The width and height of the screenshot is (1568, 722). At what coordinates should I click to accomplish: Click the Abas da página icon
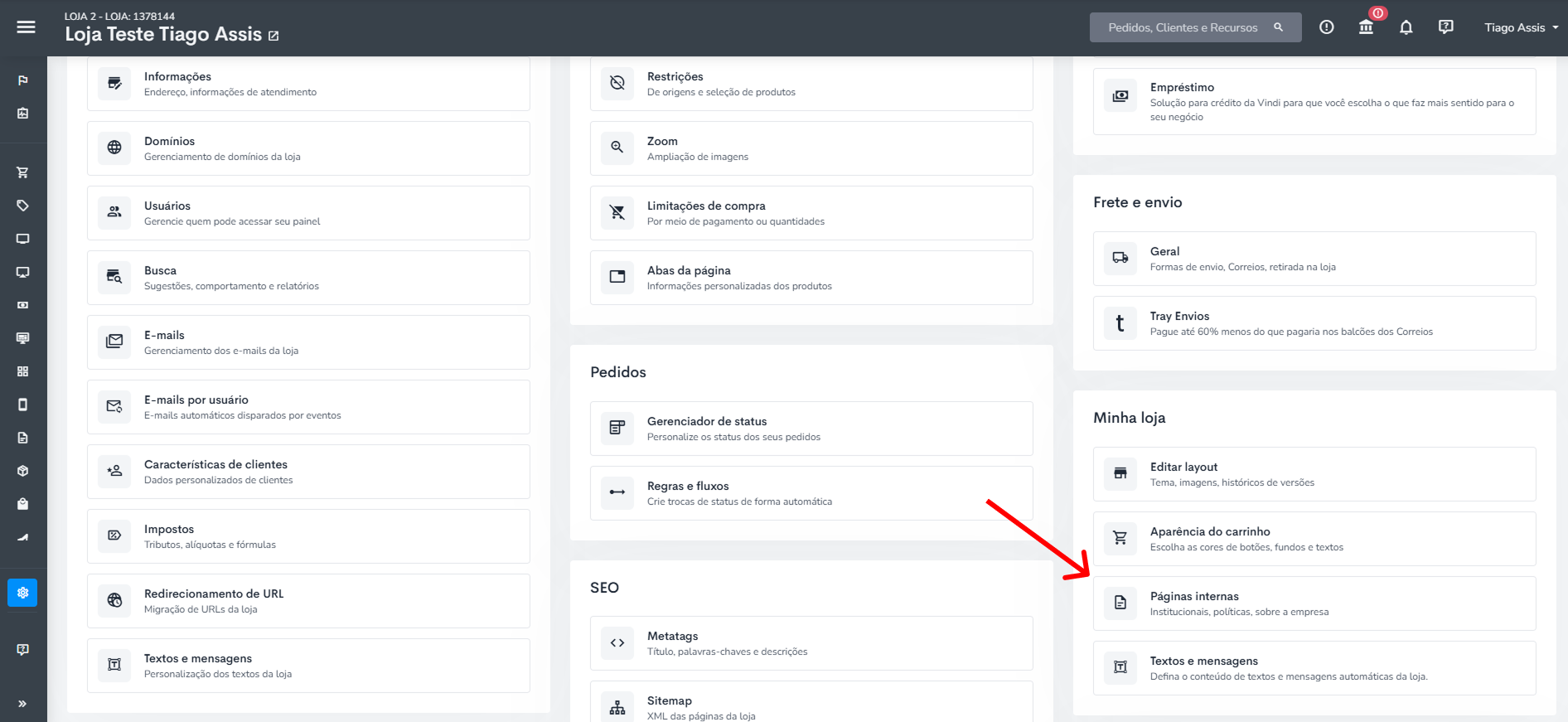tap(617, 278)
